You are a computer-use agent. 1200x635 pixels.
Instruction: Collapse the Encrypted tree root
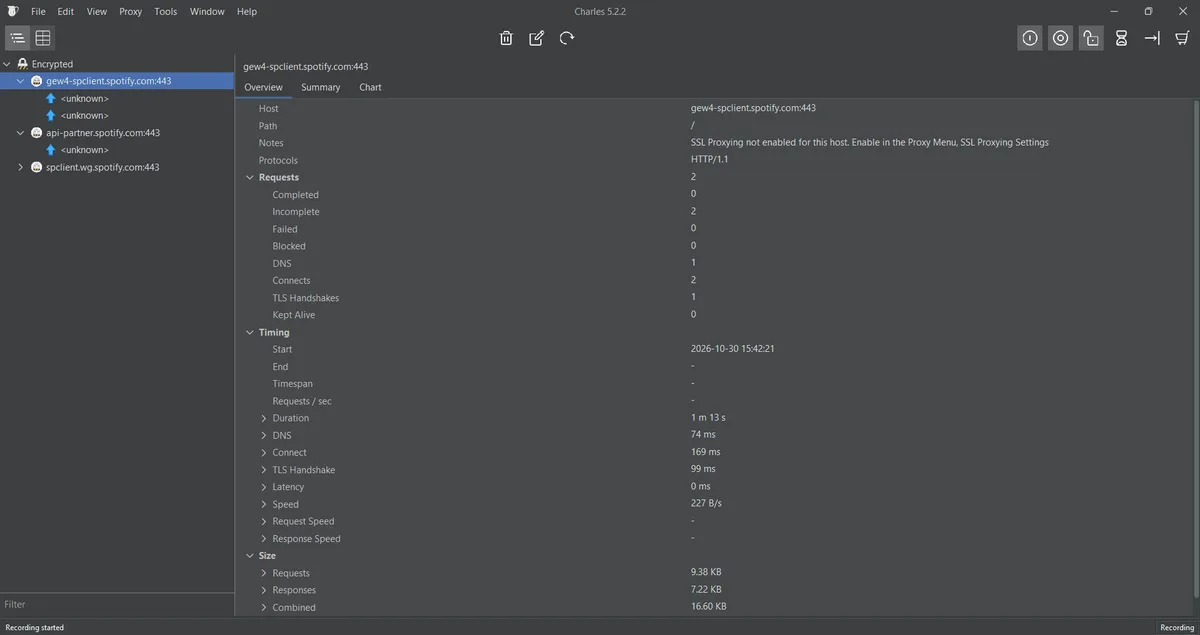(7, 64)
